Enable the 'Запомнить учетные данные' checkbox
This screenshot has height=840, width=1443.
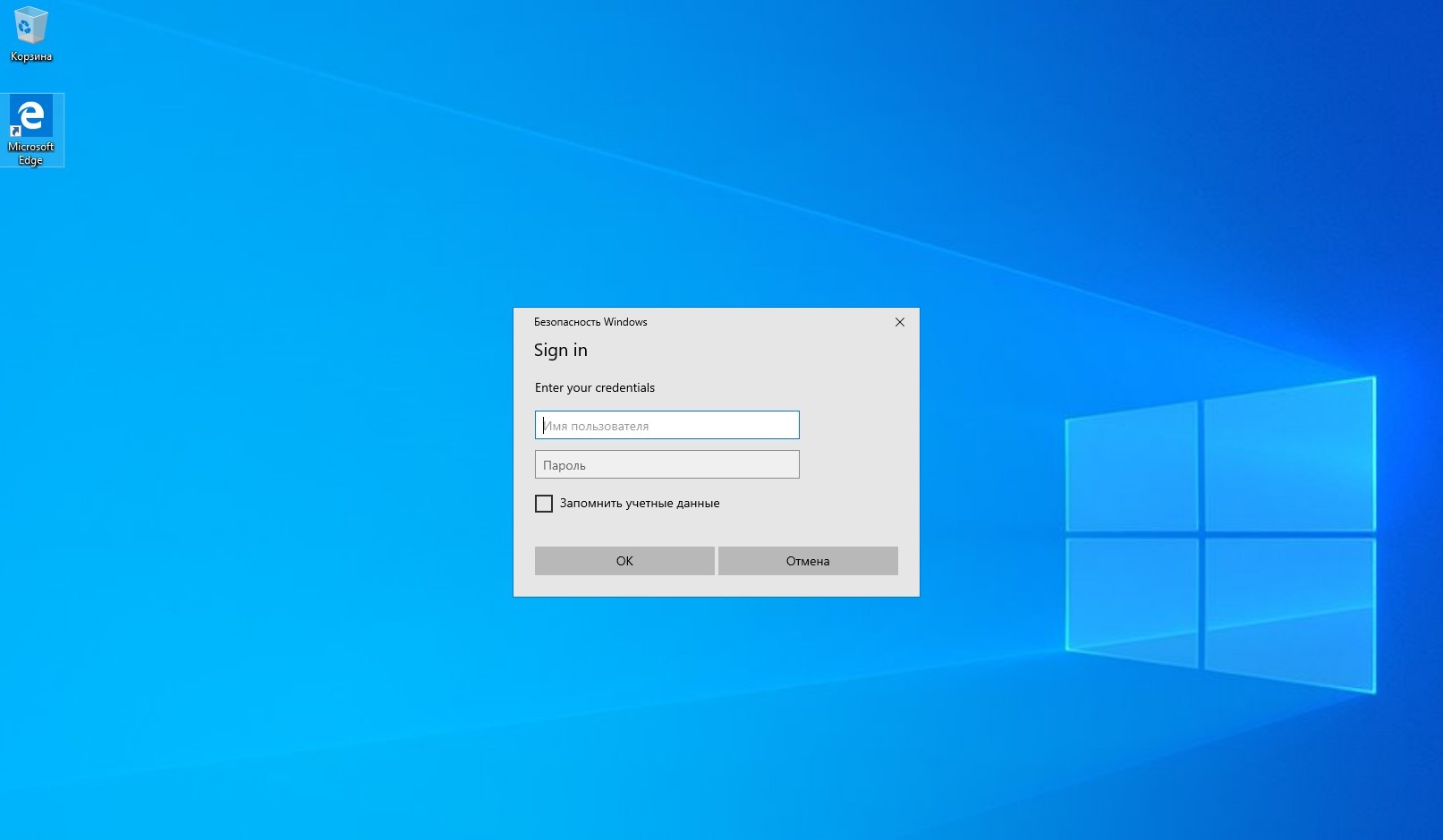point(544,504)
